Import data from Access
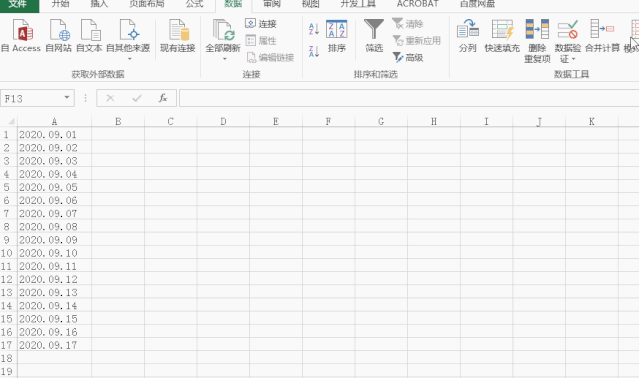Viewport: 639px width, 378px height. point(21,36)
